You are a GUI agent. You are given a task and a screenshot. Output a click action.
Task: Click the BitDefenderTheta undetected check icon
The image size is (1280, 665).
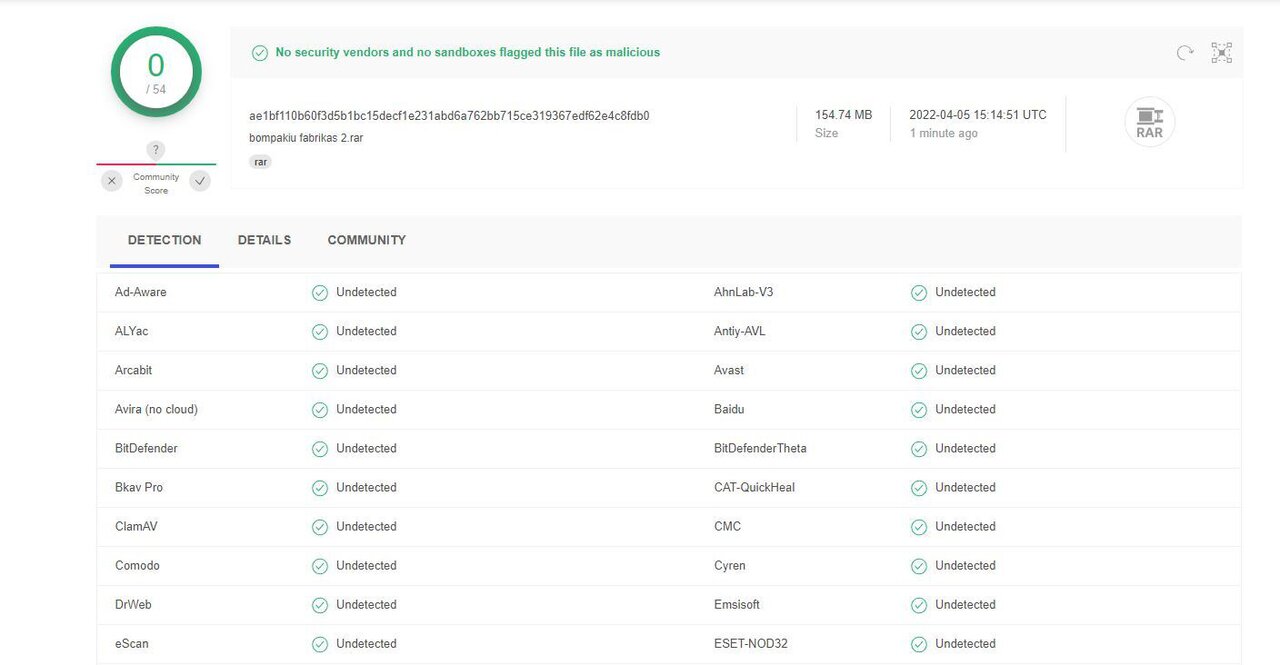(919, 449)
